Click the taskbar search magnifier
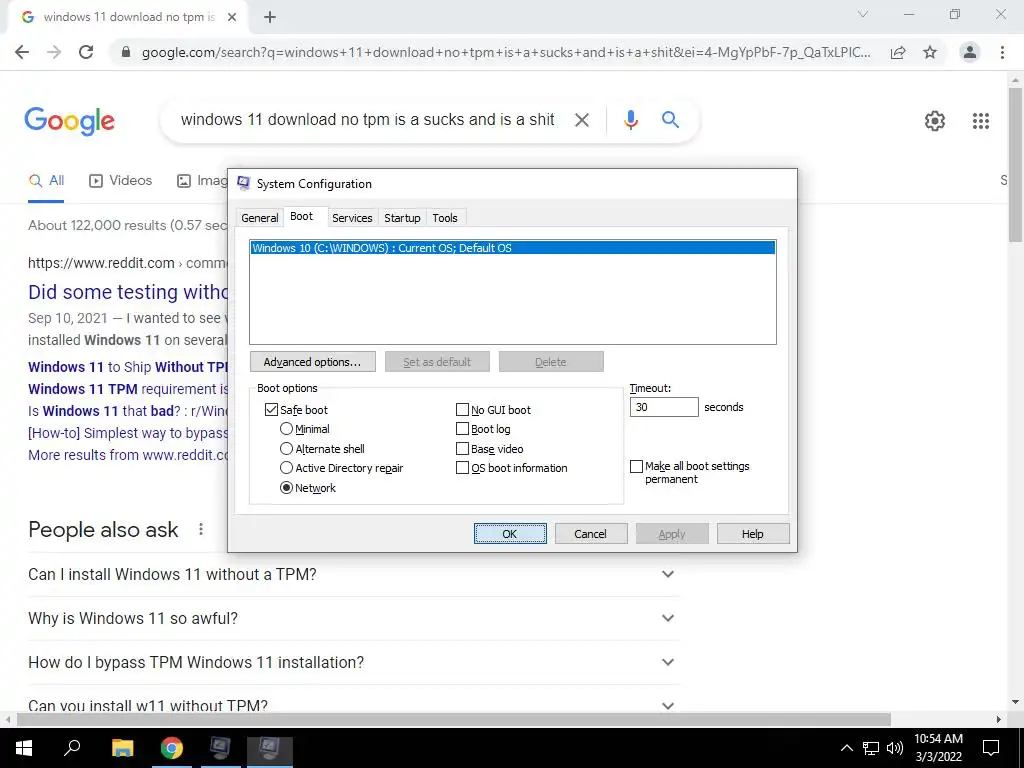 coord(72,746)
